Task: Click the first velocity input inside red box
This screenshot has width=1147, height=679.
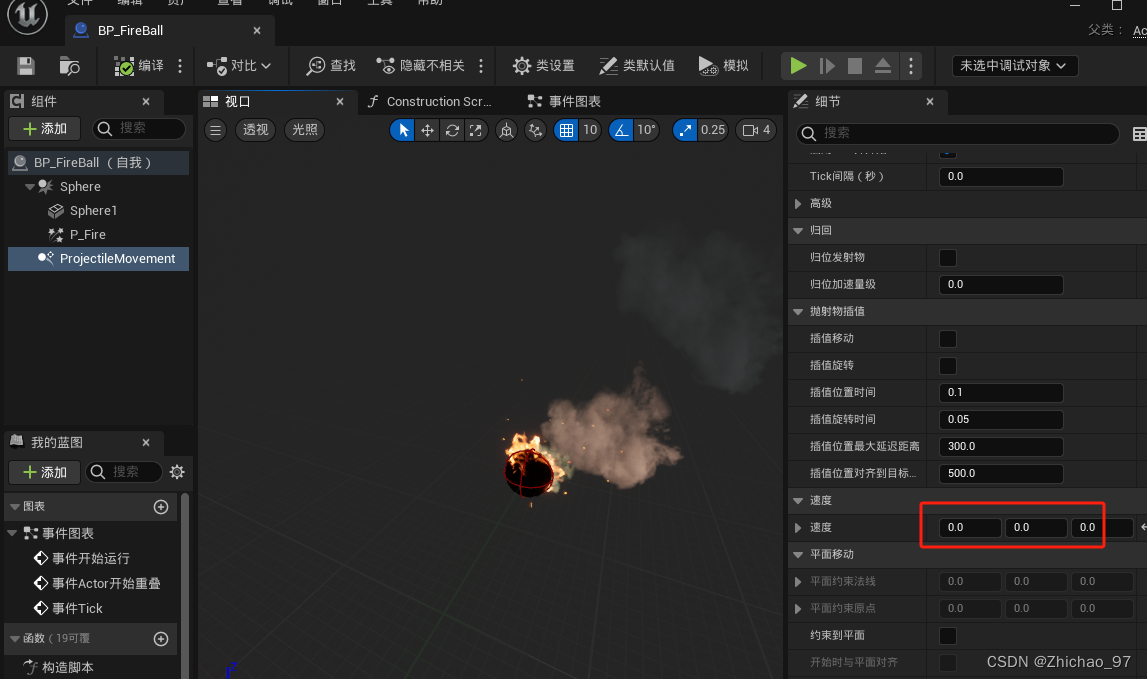Action: click(968, 527)
